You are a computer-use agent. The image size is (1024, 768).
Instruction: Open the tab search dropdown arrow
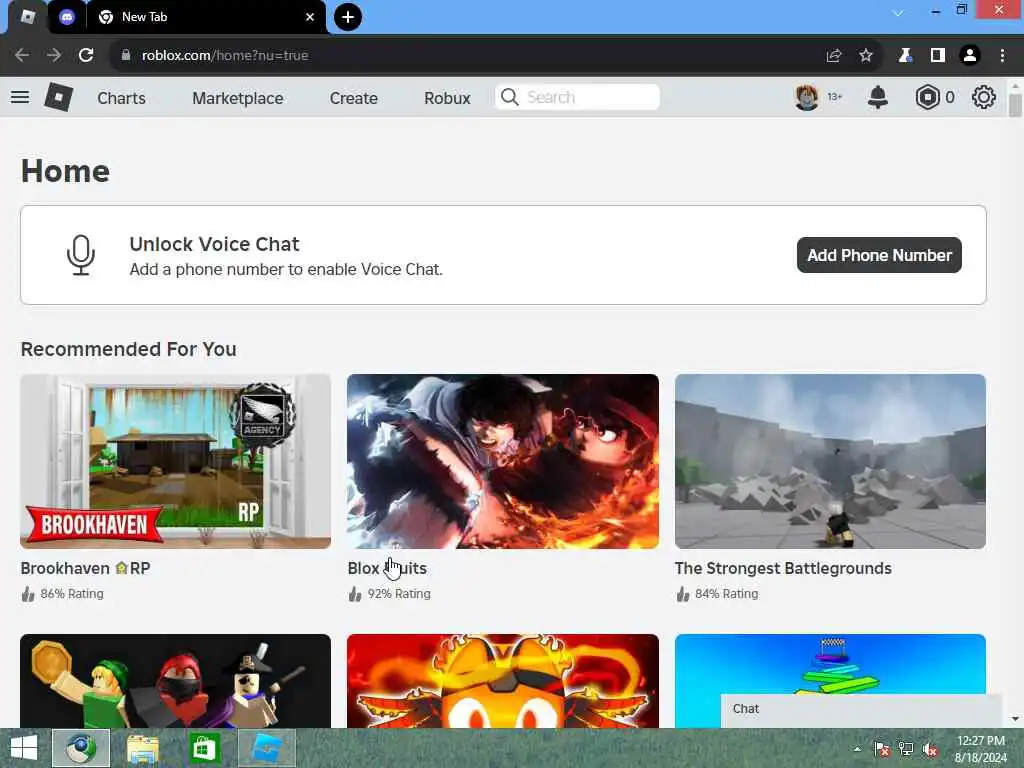click(x=899, y=13)
